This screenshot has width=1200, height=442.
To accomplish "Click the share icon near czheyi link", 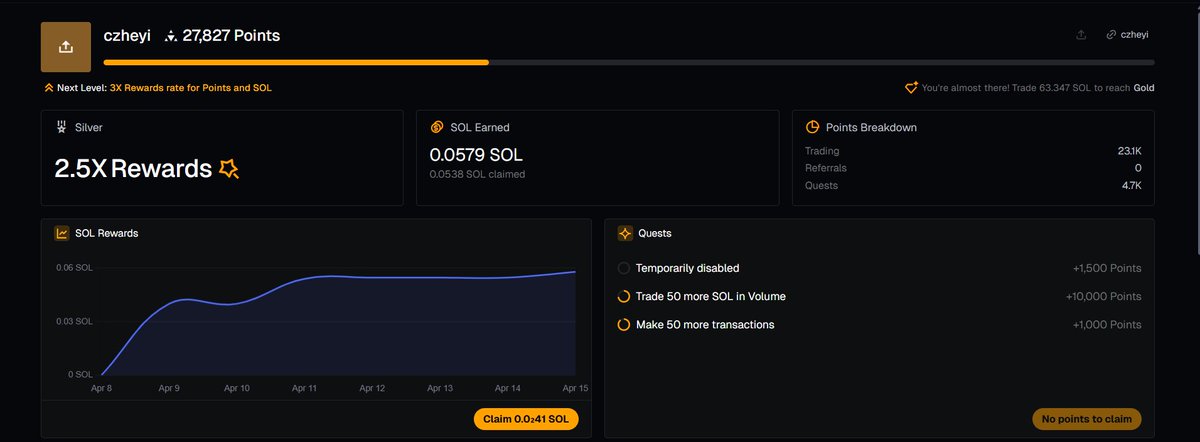I will click(1081, 35).
